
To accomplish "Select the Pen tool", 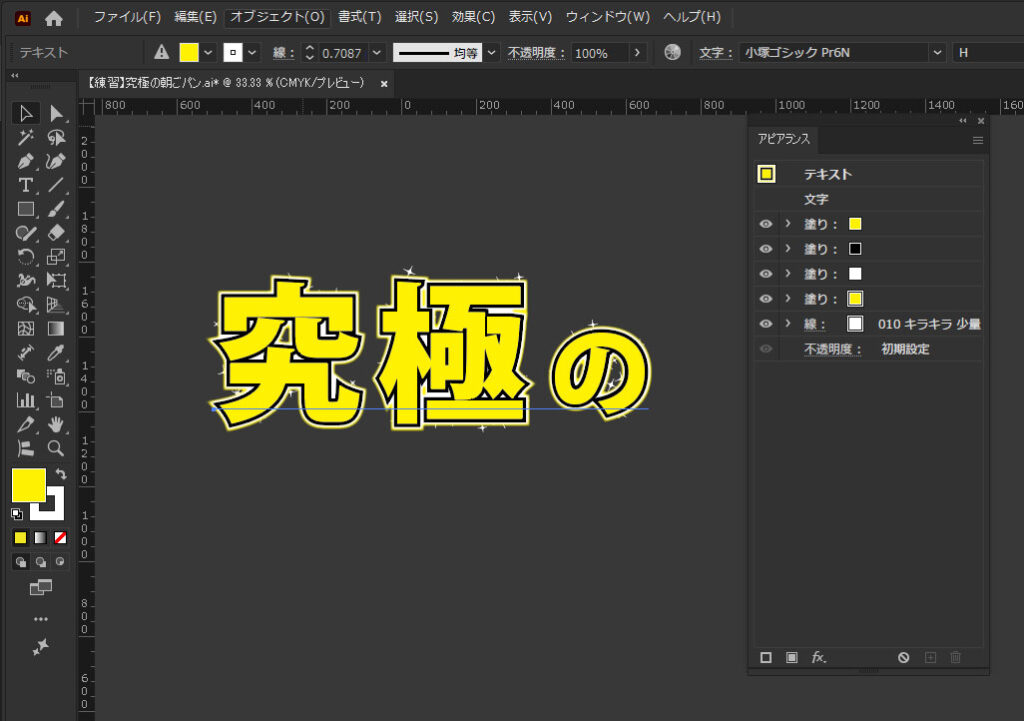I will tap(26, 161).
